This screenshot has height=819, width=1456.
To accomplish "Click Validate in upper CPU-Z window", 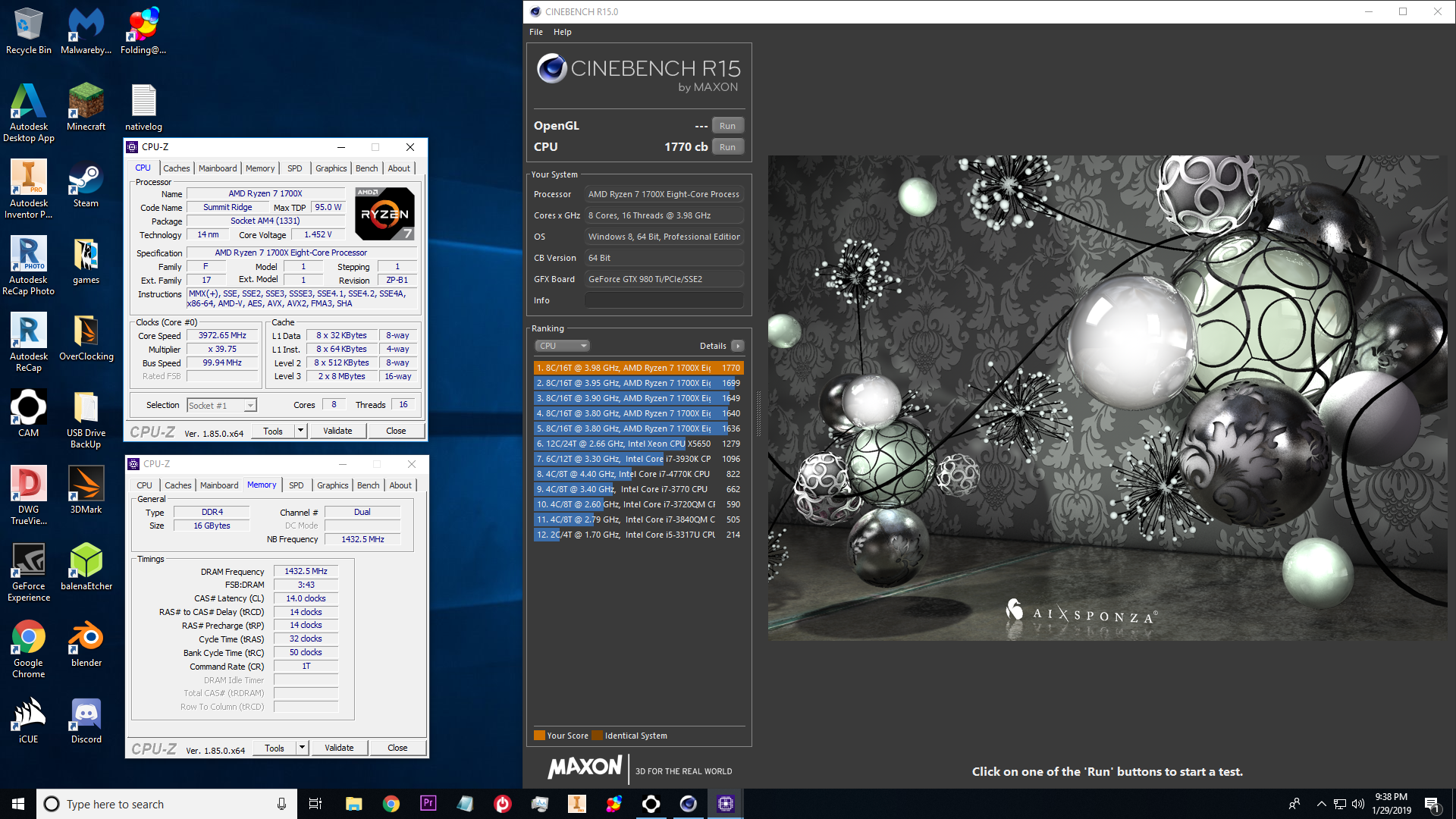I will (337, 431).
